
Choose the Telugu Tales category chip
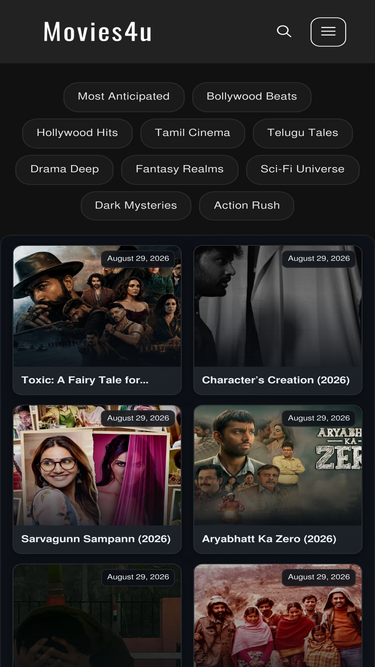[x=303, y=133]
